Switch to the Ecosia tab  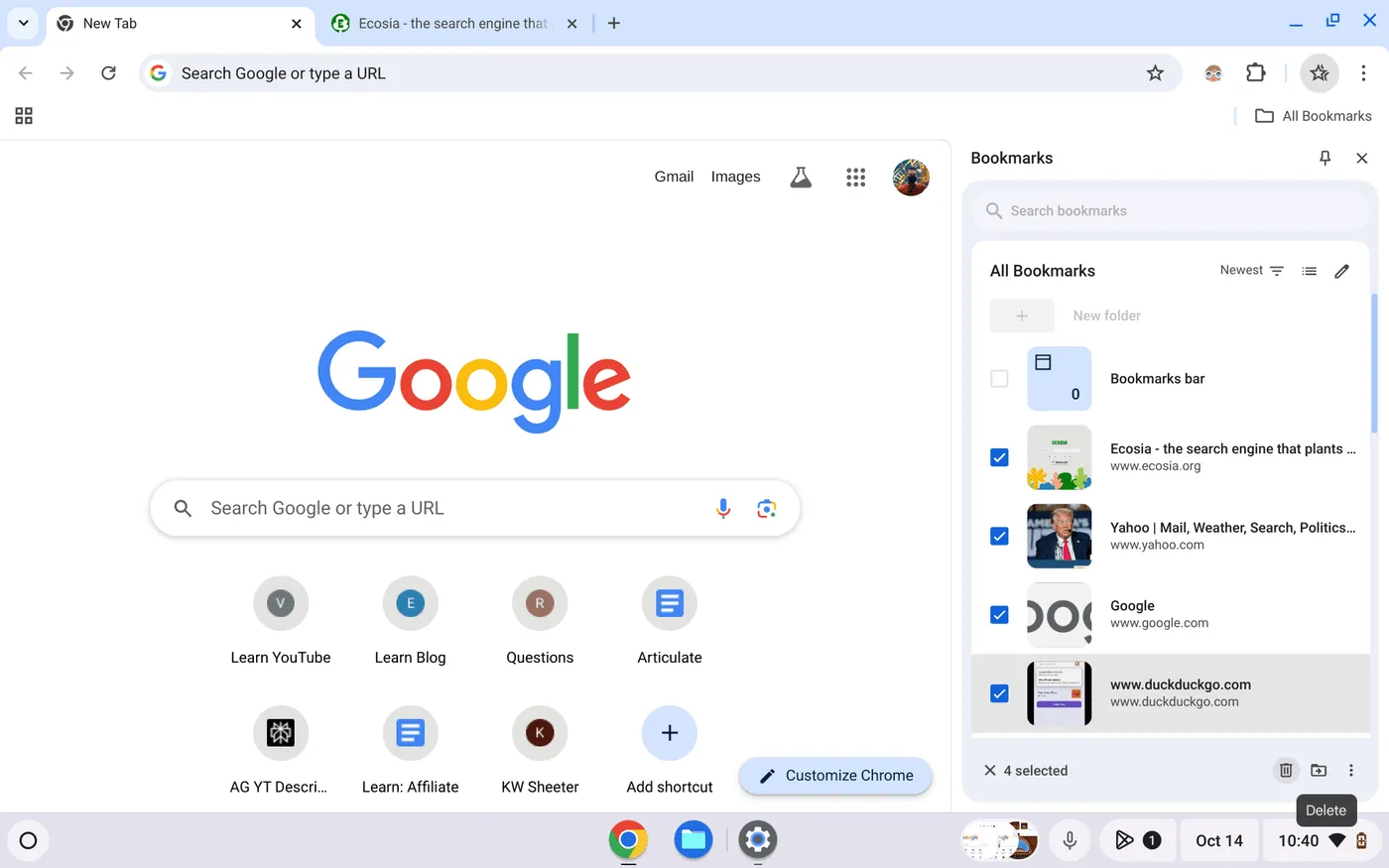454,23
